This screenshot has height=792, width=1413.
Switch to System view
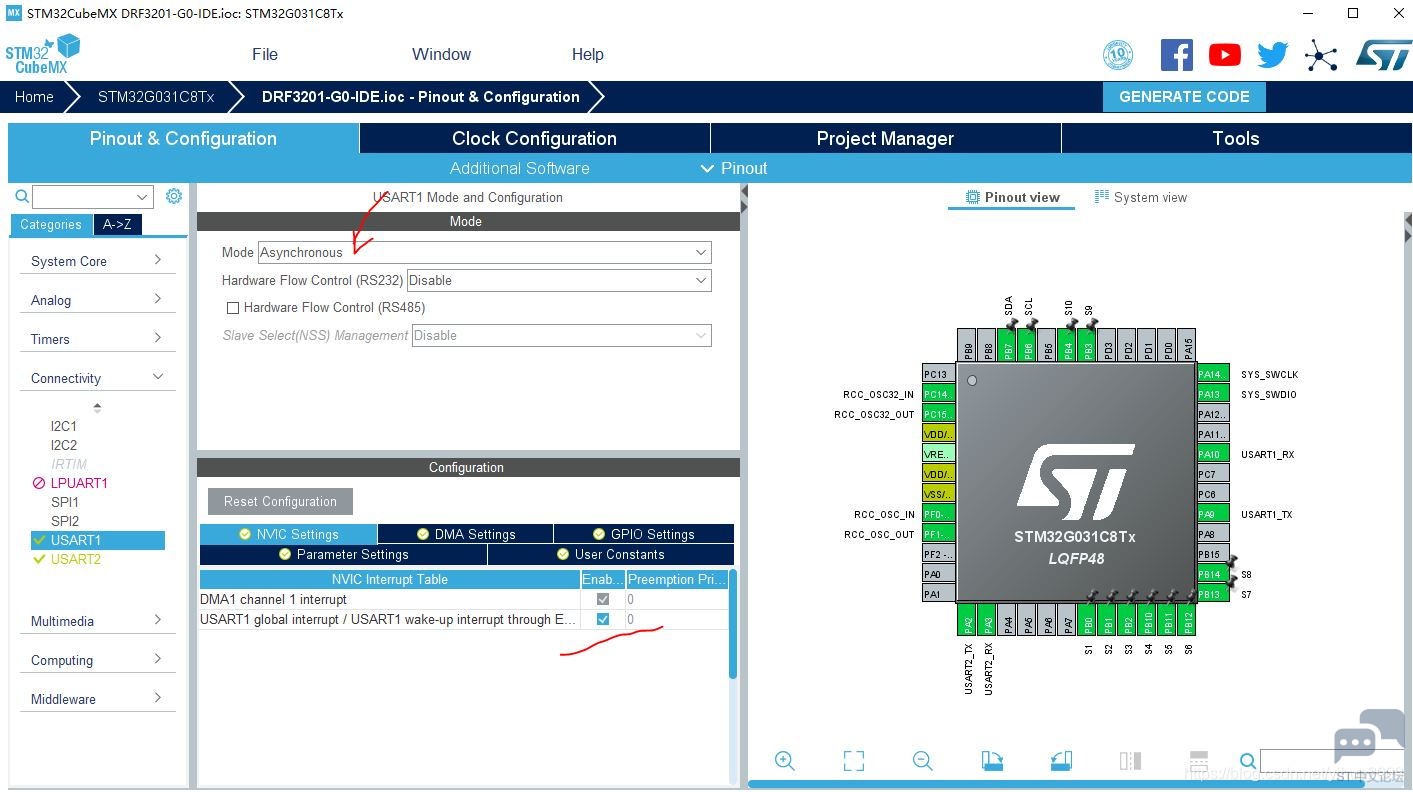click(1141, 197)
